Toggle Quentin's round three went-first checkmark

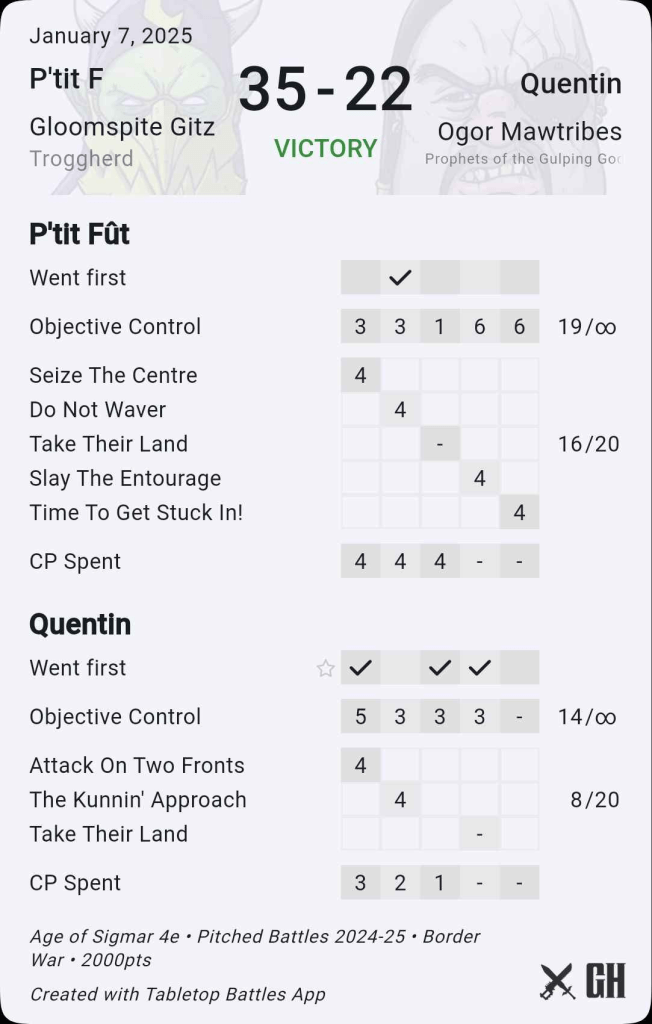click(x=440, y=668)
